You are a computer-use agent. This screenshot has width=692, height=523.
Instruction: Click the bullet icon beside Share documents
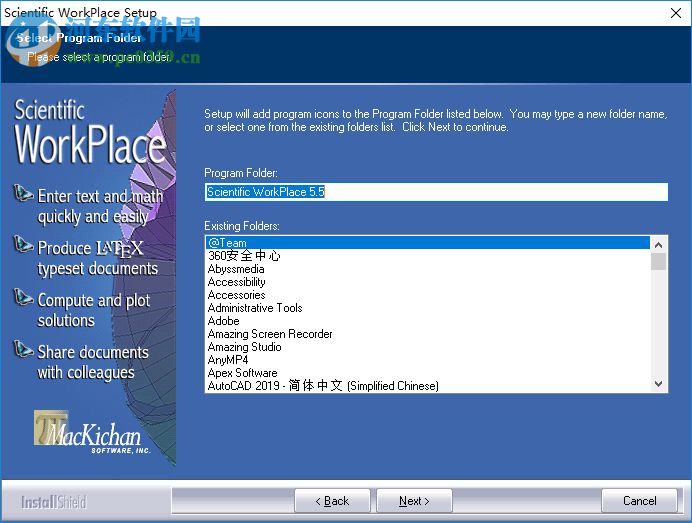coord(23,349)
